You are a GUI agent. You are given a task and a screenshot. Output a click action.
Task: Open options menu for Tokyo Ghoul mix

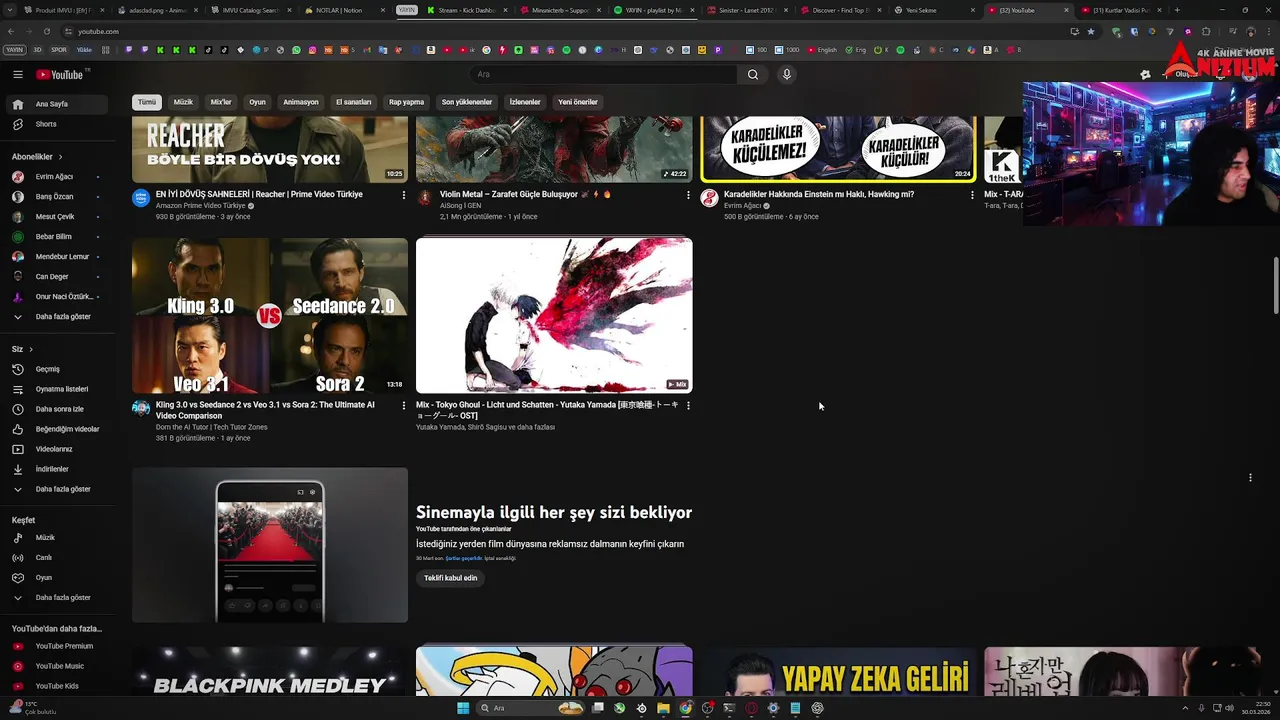click(x=688, y=406)
